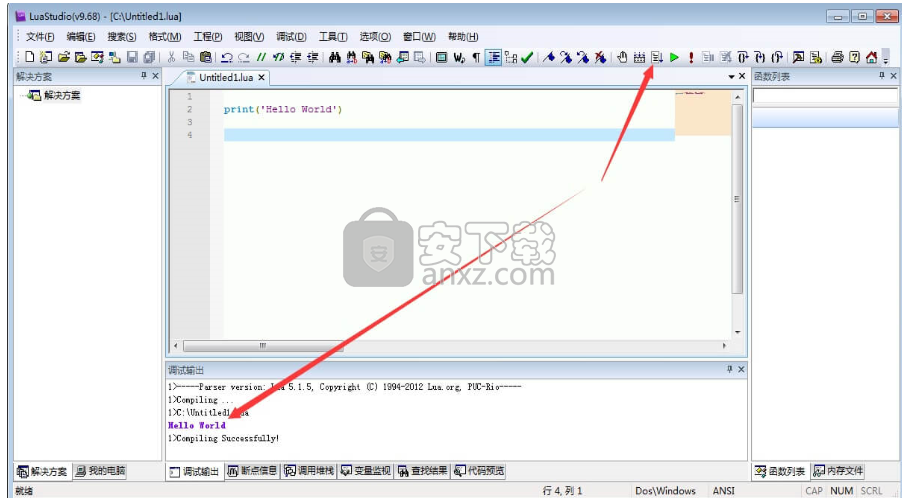Click the breakpoint hand icon
The width and height of the screenshot is (902, 498).
[x=622, y=58]
